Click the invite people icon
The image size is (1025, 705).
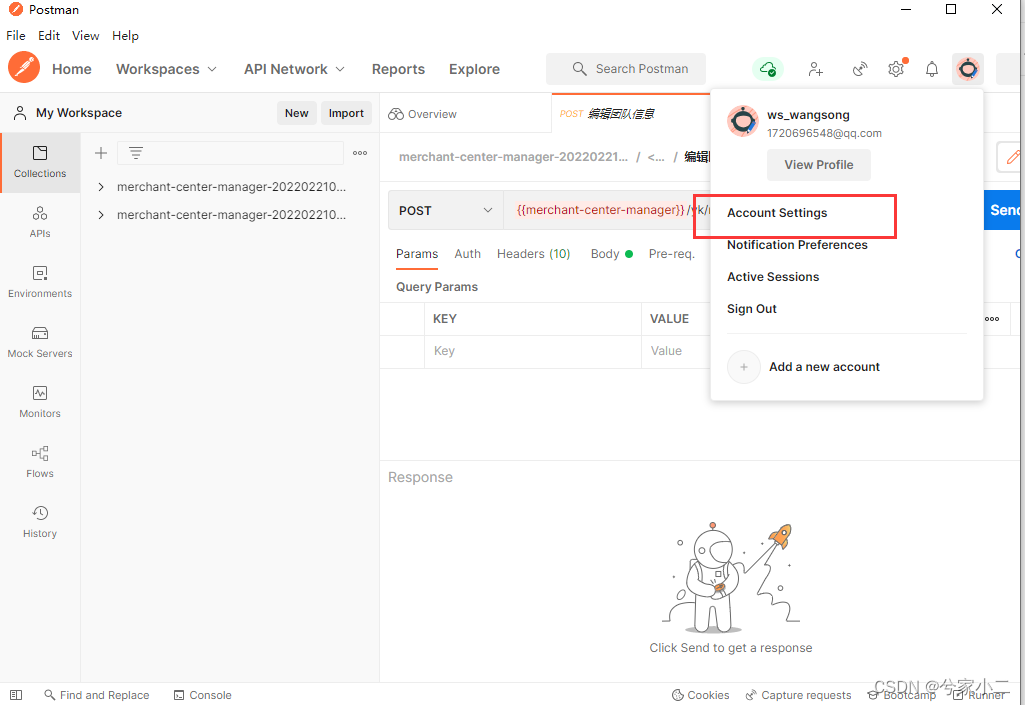pos(815,69)
